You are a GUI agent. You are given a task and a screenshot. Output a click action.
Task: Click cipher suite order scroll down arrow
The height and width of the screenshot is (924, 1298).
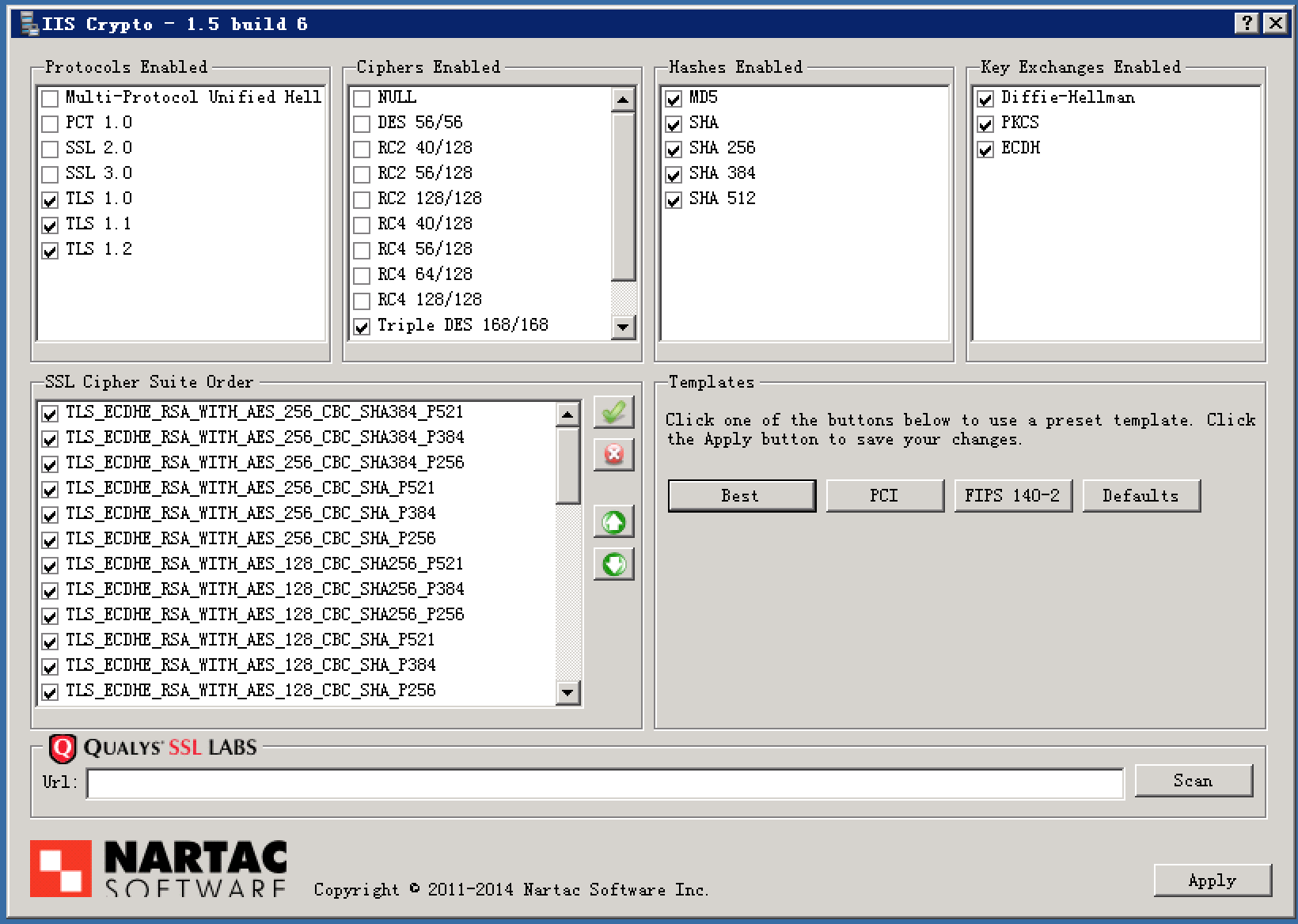pyautogui.click(x=568, y=692)
